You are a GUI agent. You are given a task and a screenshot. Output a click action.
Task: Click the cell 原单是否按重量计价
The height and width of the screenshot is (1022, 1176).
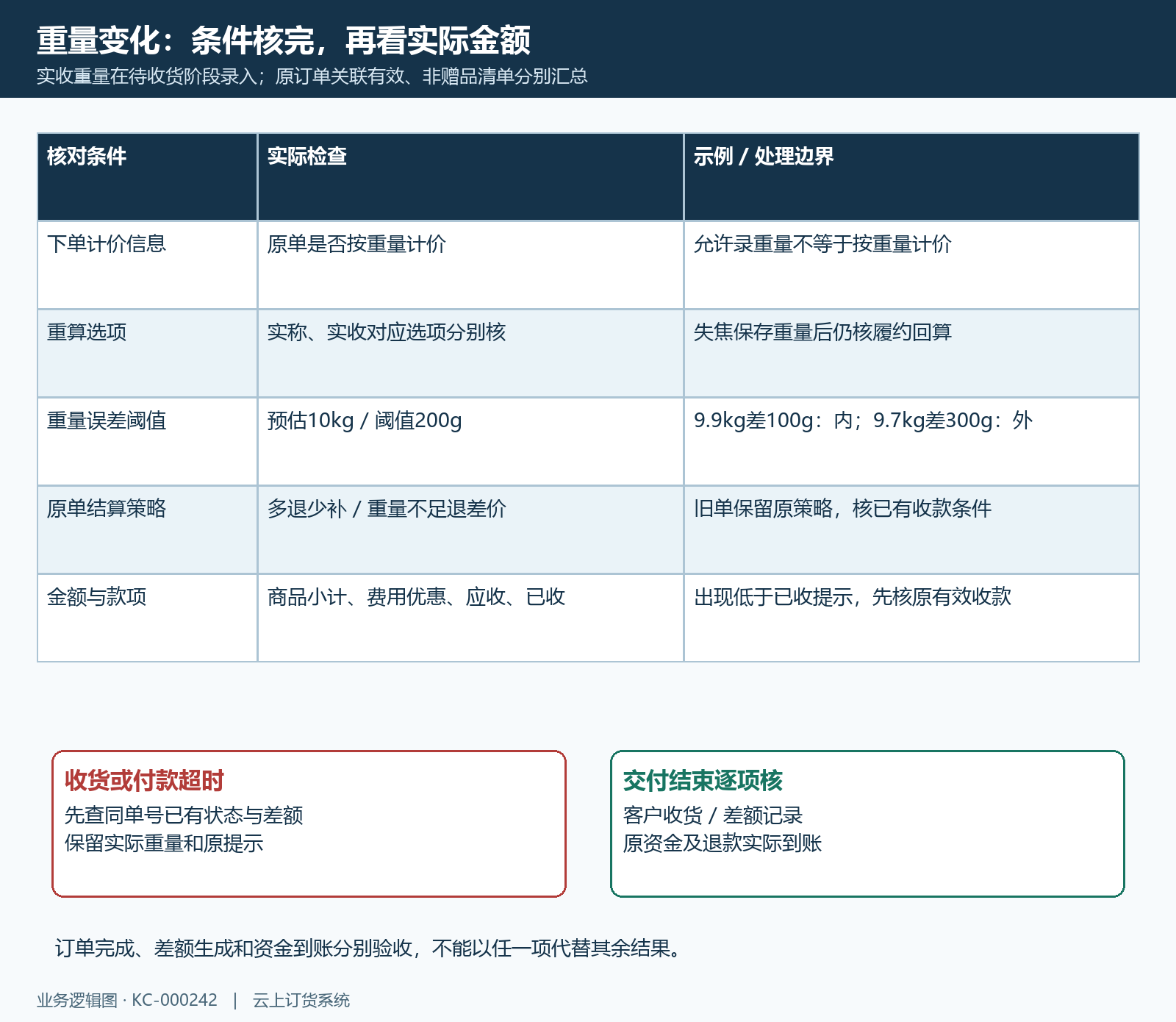[x=470, y=265]
